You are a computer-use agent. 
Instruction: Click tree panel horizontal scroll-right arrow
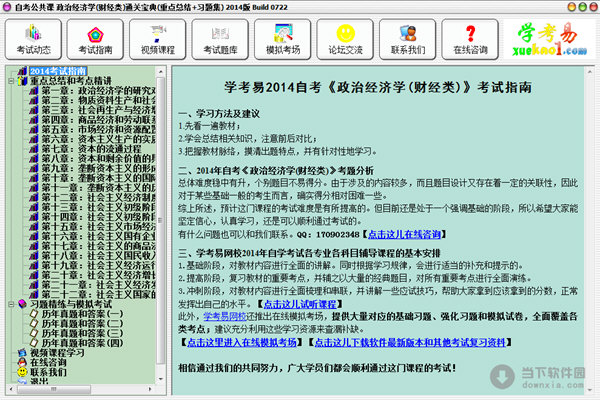(x=150, y=389)
